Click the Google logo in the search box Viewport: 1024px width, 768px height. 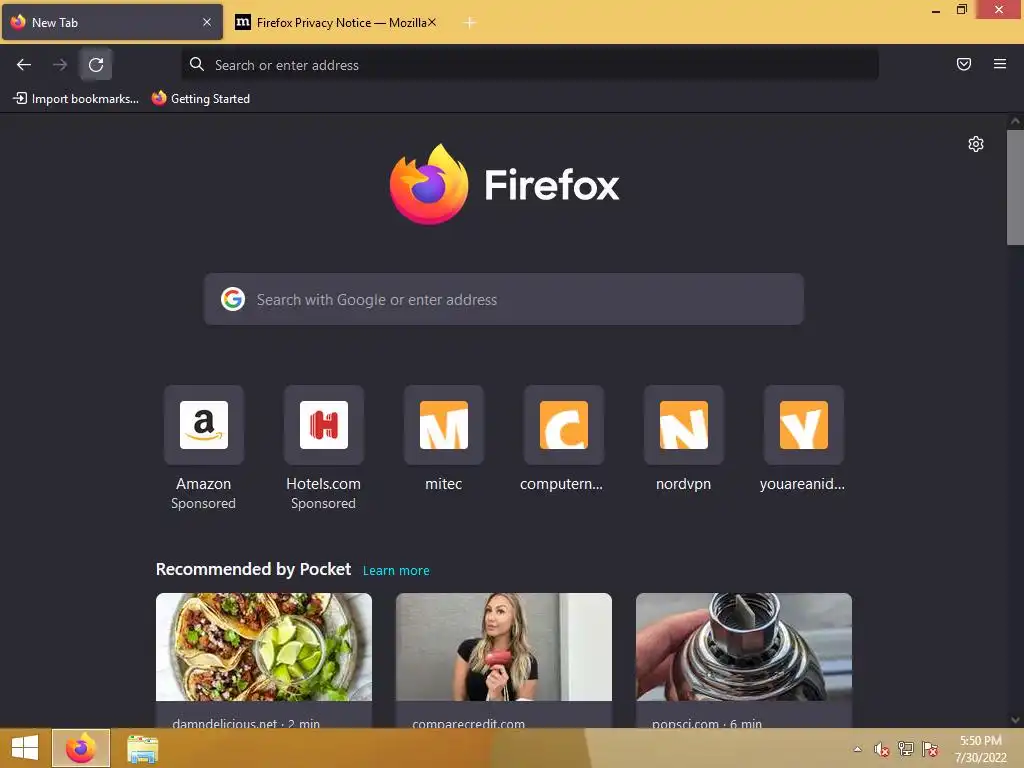coord(233,299)
